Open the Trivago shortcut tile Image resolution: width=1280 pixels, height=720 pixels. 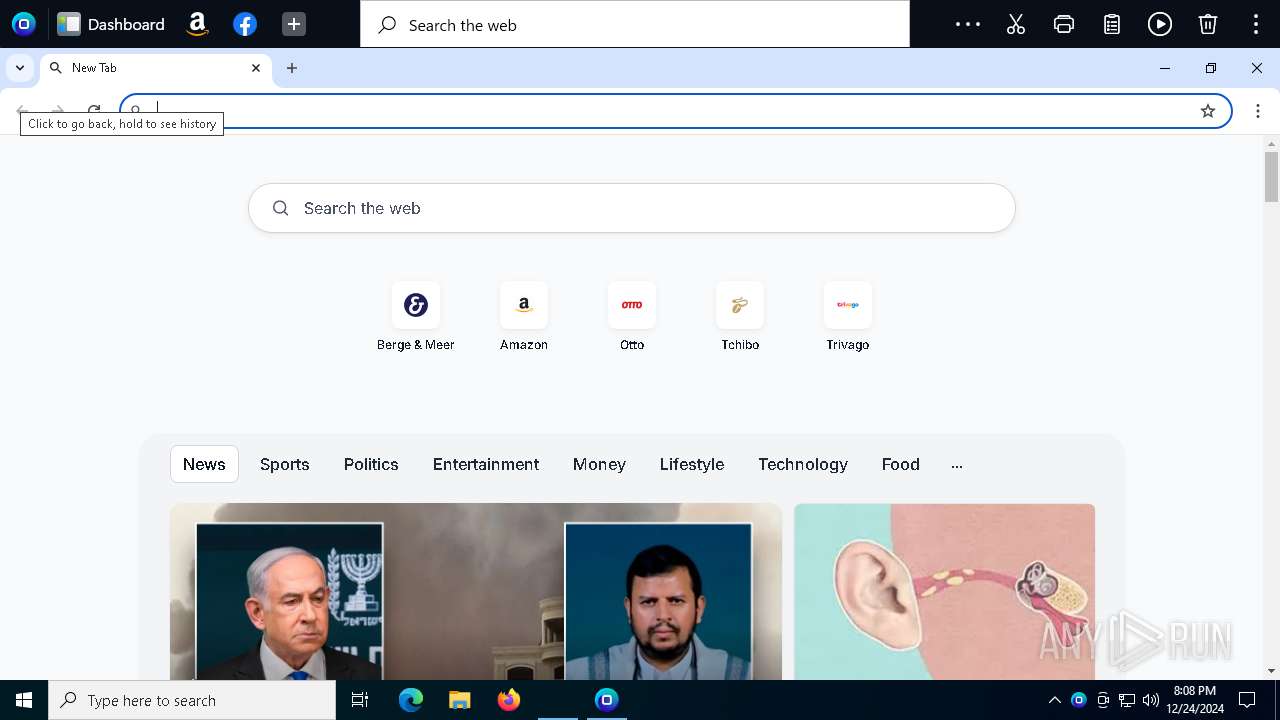(848, 317)
